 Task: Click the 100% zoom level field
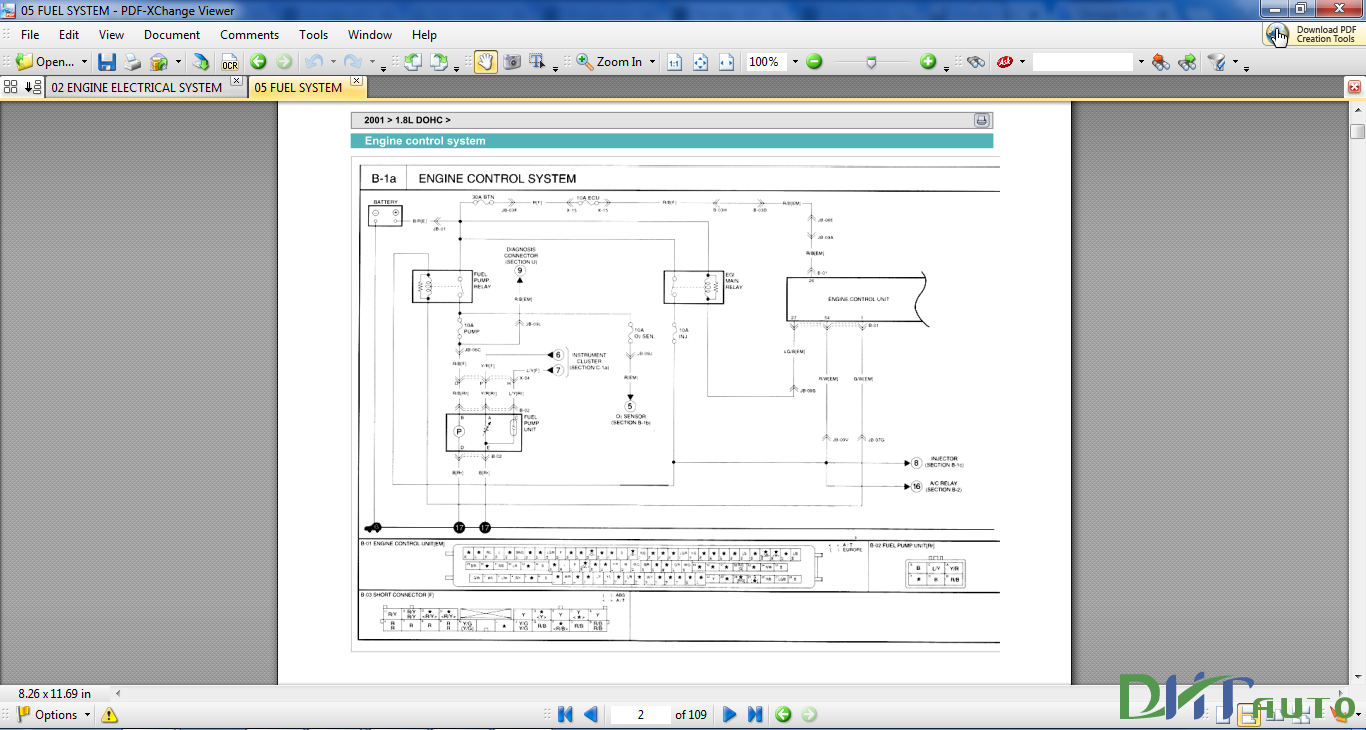tap(766, 62)
